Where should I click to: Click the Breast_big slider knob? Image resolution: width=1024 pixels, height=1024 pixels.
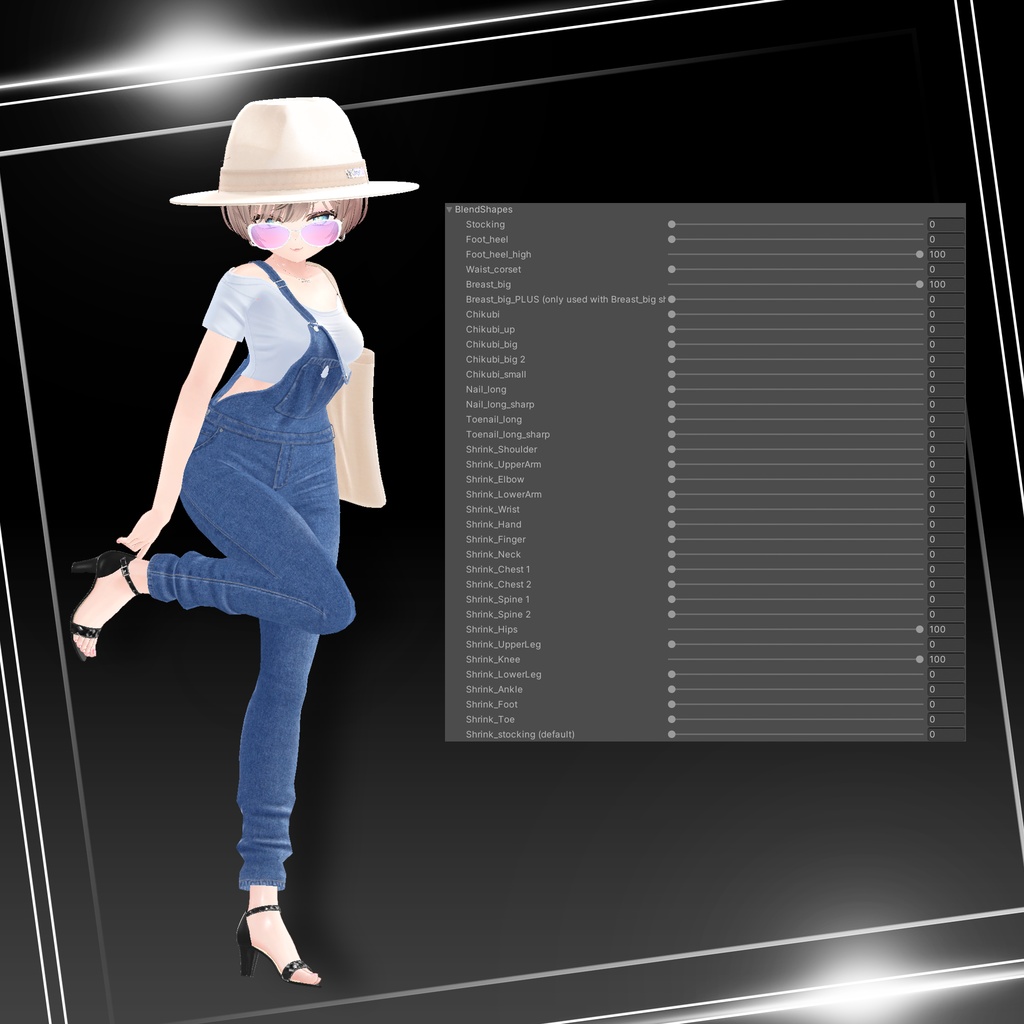918,284
